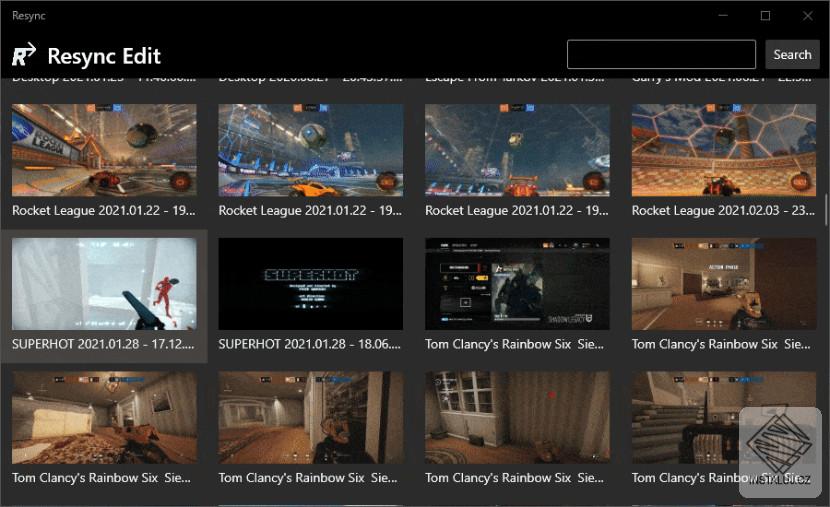
Task: Select Rocket League thumbnail with the league banner sign
Action: [104, 150]
